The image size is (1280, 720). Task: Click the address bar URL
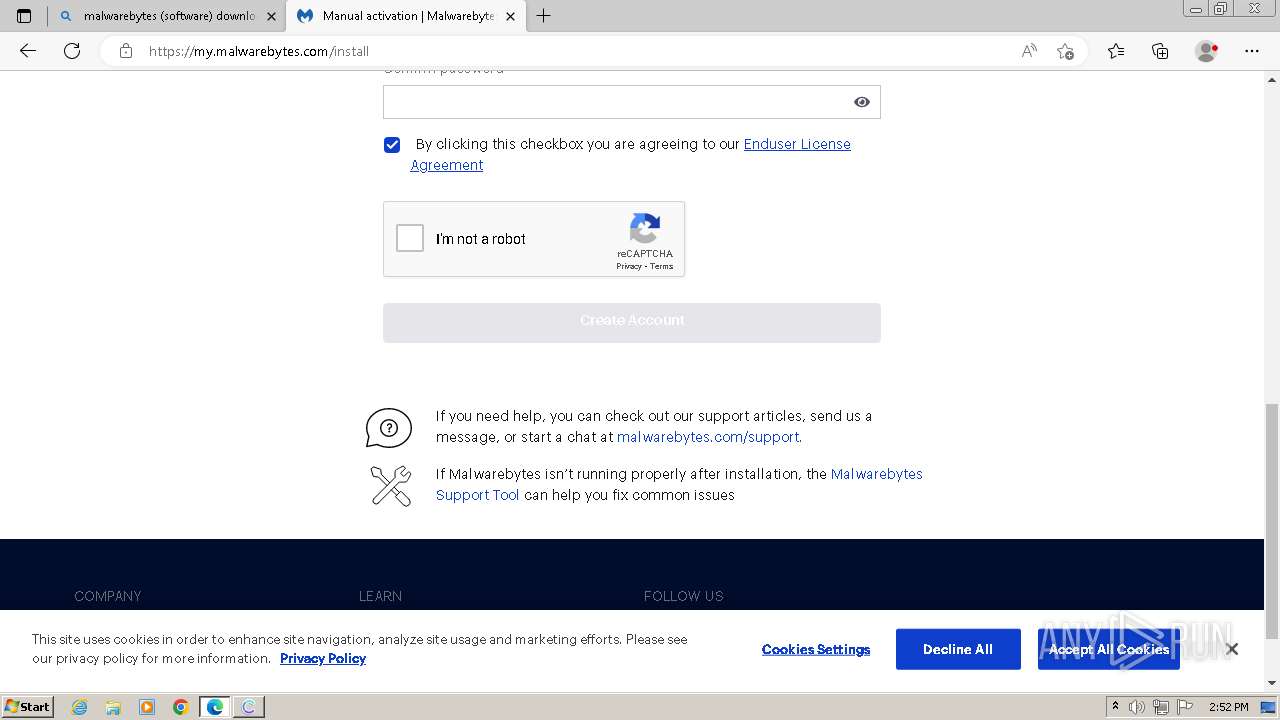259,51
